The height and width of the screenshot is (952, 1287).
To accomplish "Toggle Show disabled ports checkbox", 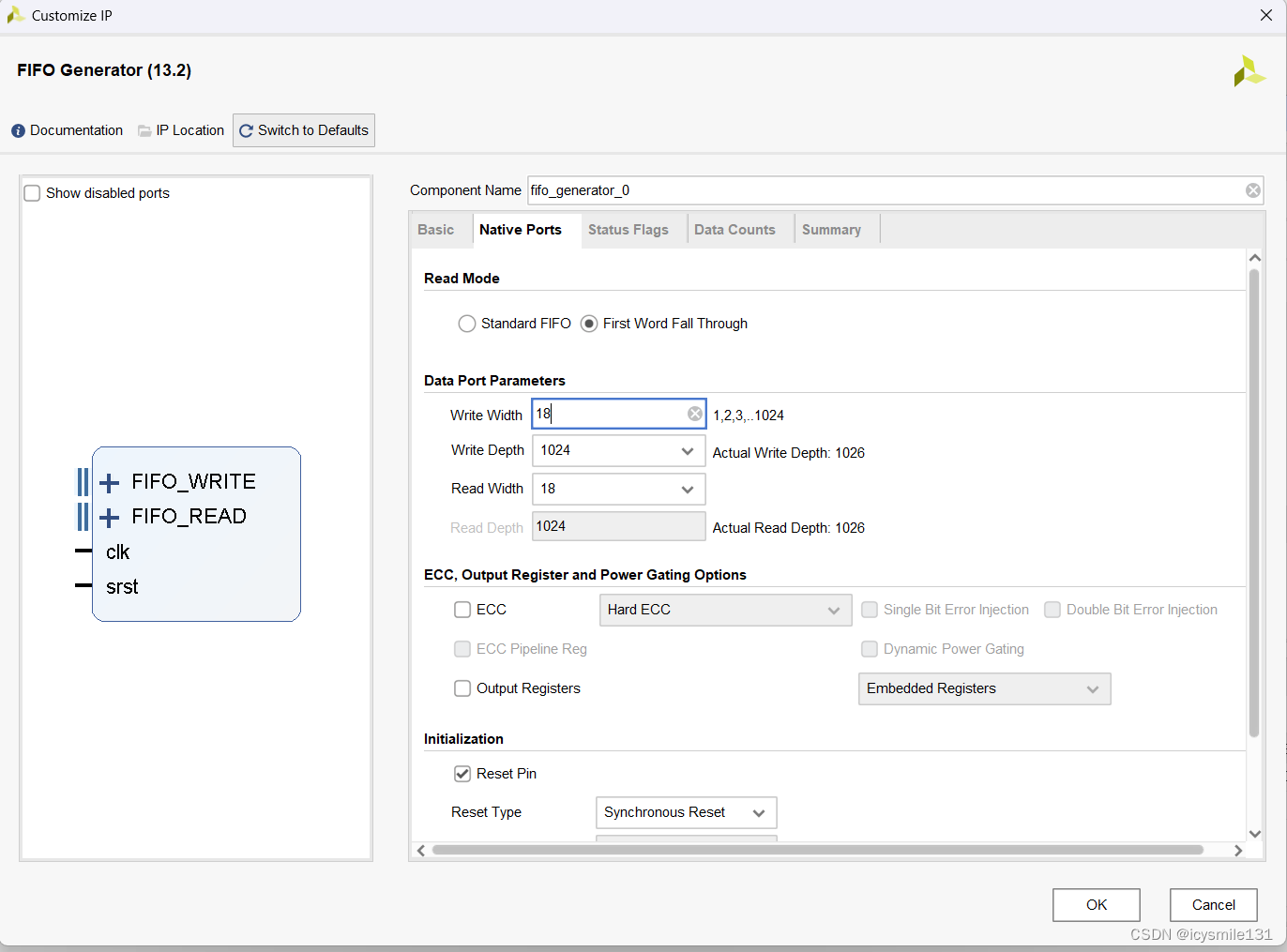I will point(32,193).
